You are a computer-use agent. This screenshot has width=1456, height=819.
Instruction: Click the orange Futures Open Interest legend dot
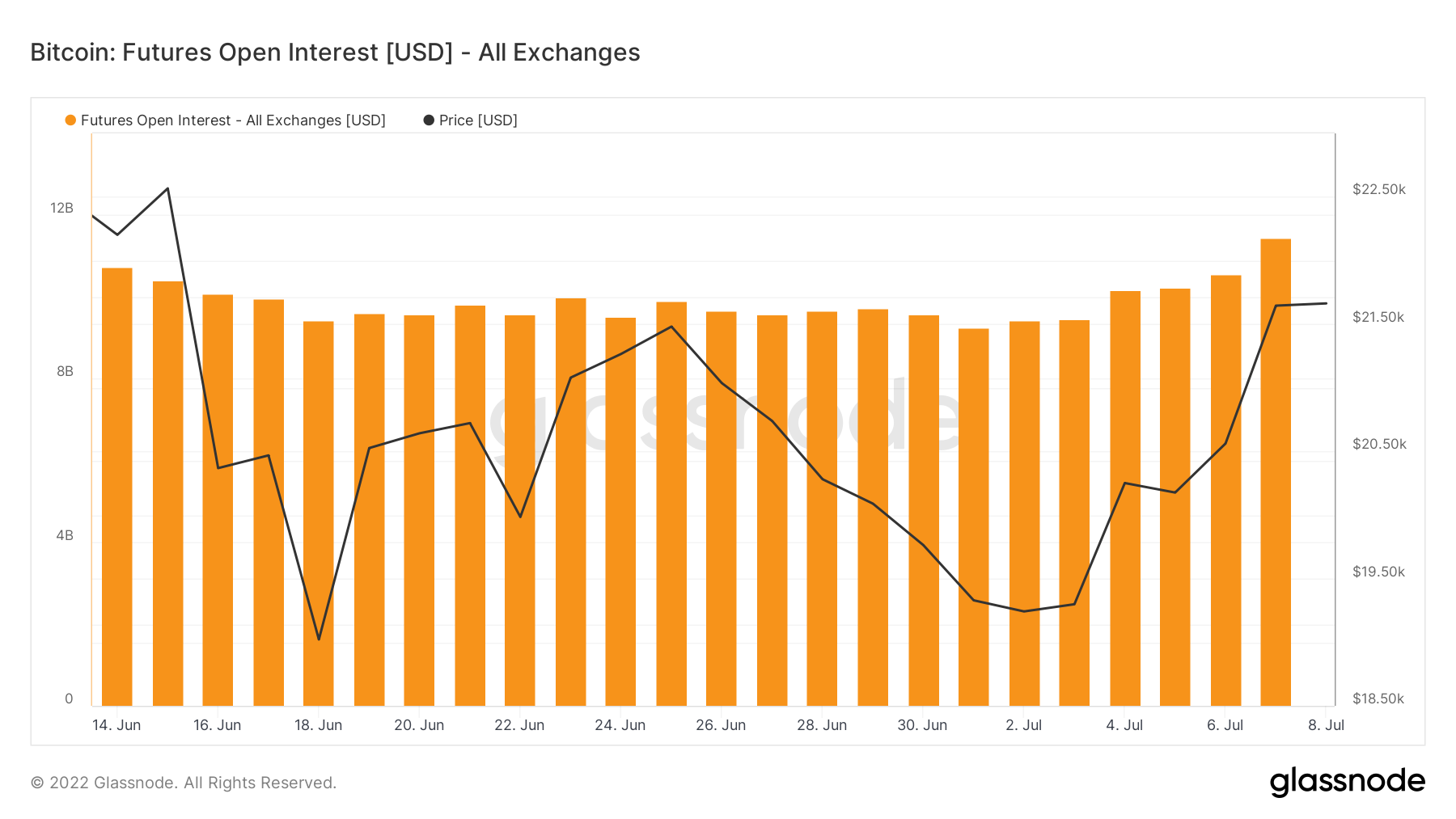click(70, 120)
